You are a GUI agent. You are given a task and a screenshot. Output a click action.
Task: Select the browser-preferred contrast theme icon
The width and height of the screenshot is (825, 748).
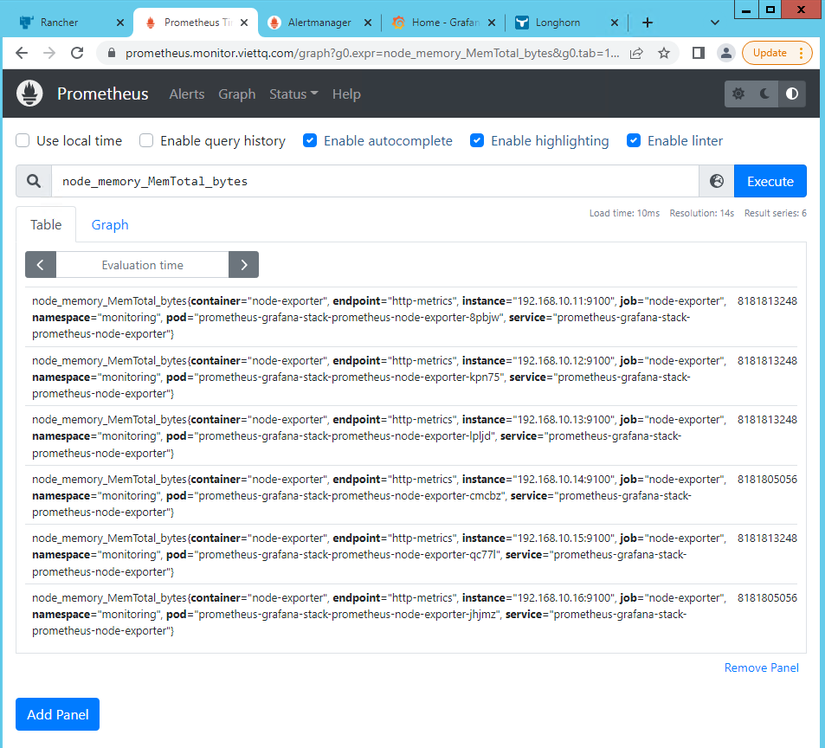point(792,94)
